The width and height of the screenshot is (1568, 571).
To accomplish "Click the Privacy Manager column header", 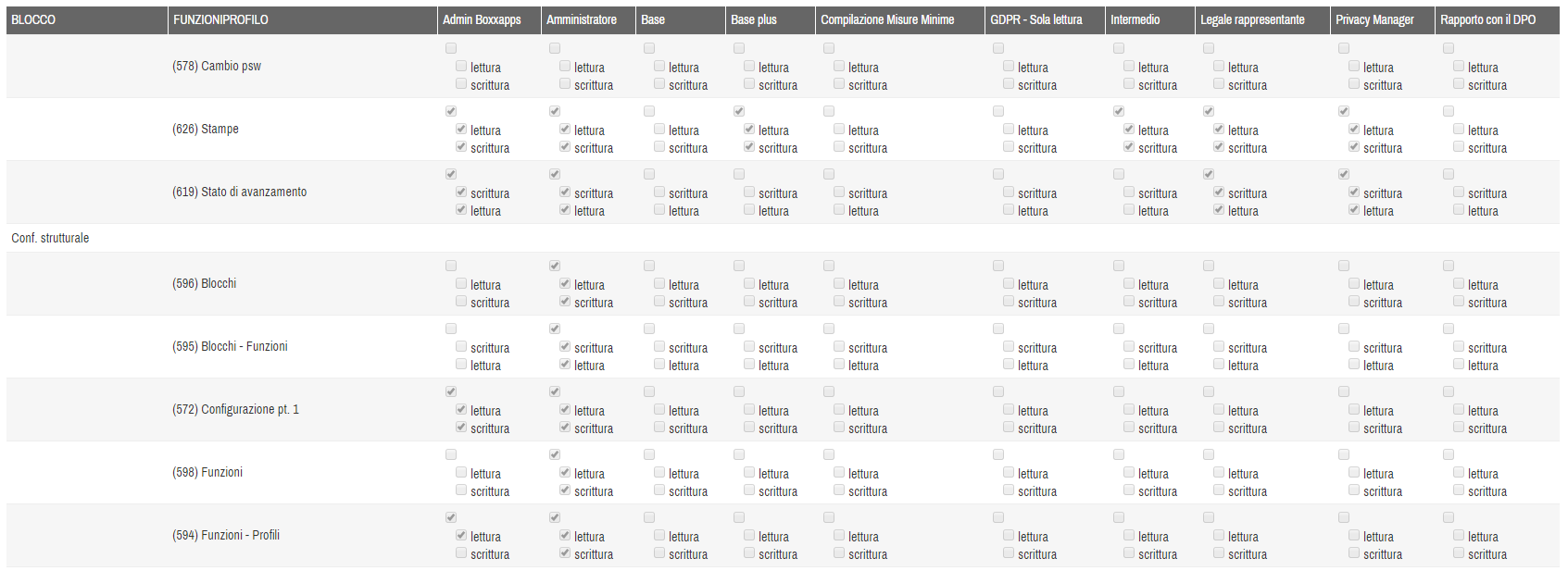I will click(1374, 19).
